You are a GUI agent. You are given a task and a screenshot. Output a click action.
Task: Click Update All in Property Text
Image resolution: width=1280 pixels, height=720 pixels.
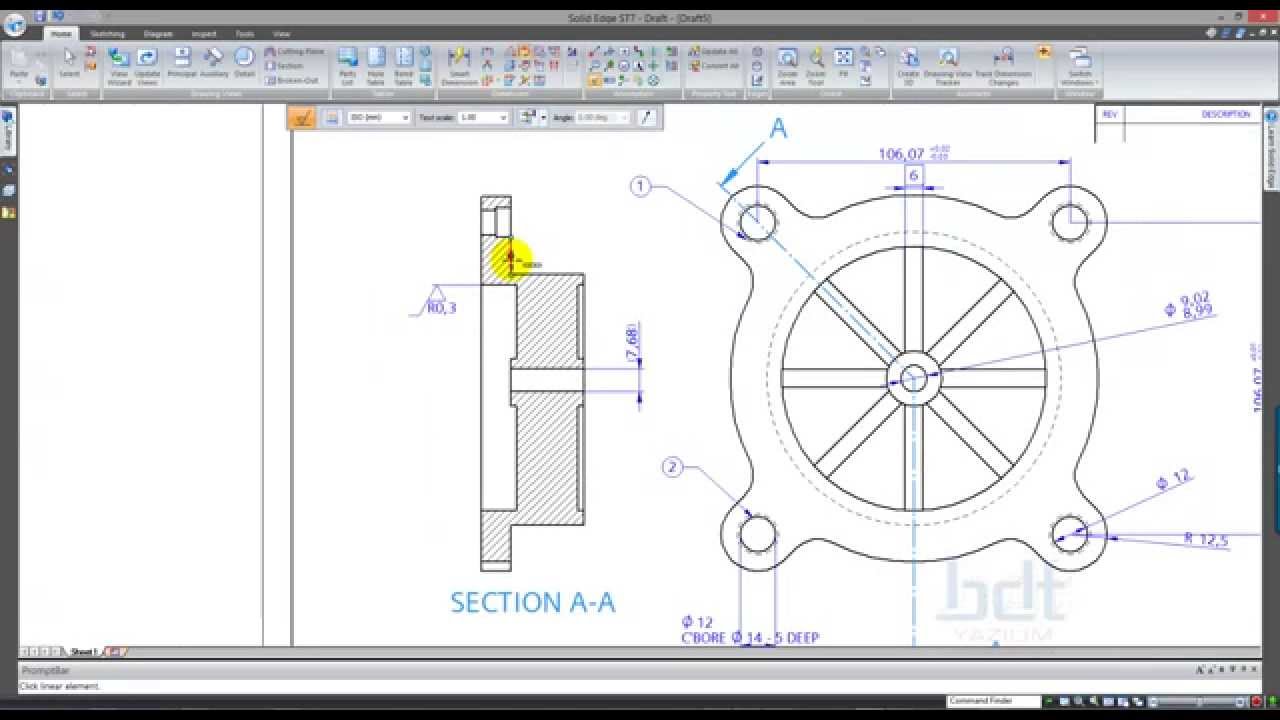click(713, 51)
